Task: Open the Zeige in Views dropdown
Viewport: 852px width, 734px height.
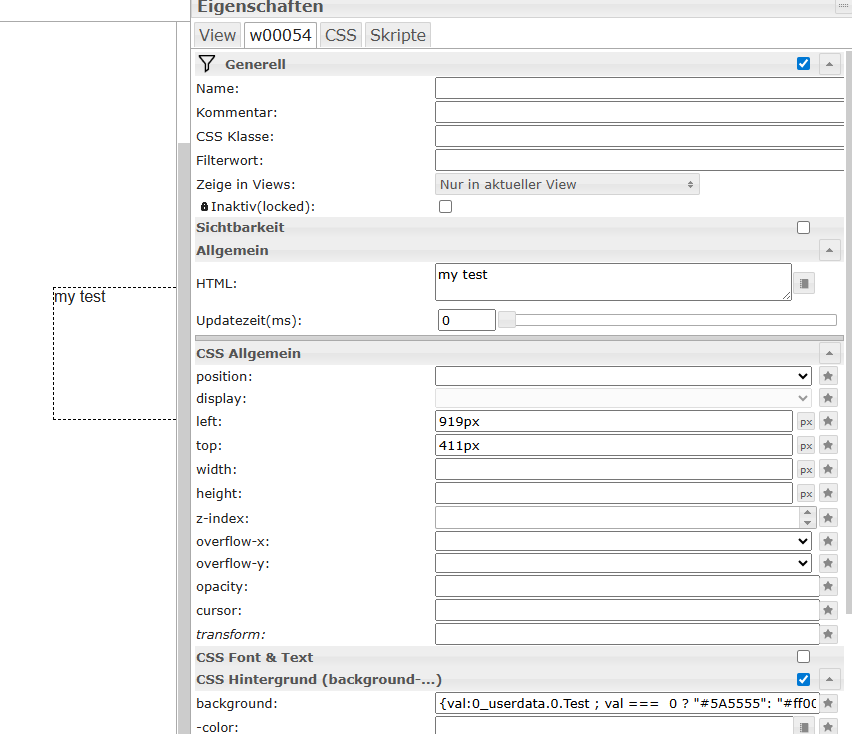Action: click(567, 185)
